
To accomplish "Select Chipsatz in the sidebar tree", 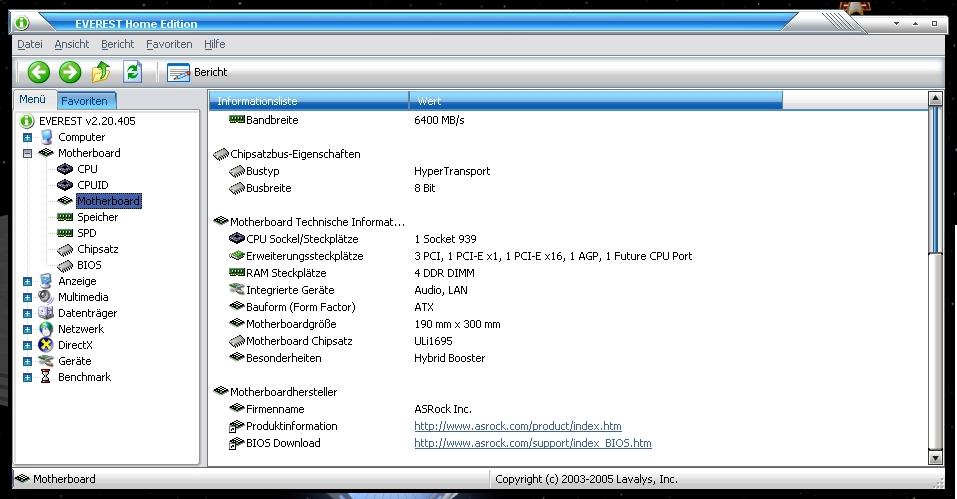I will click(x=97, y=249).
